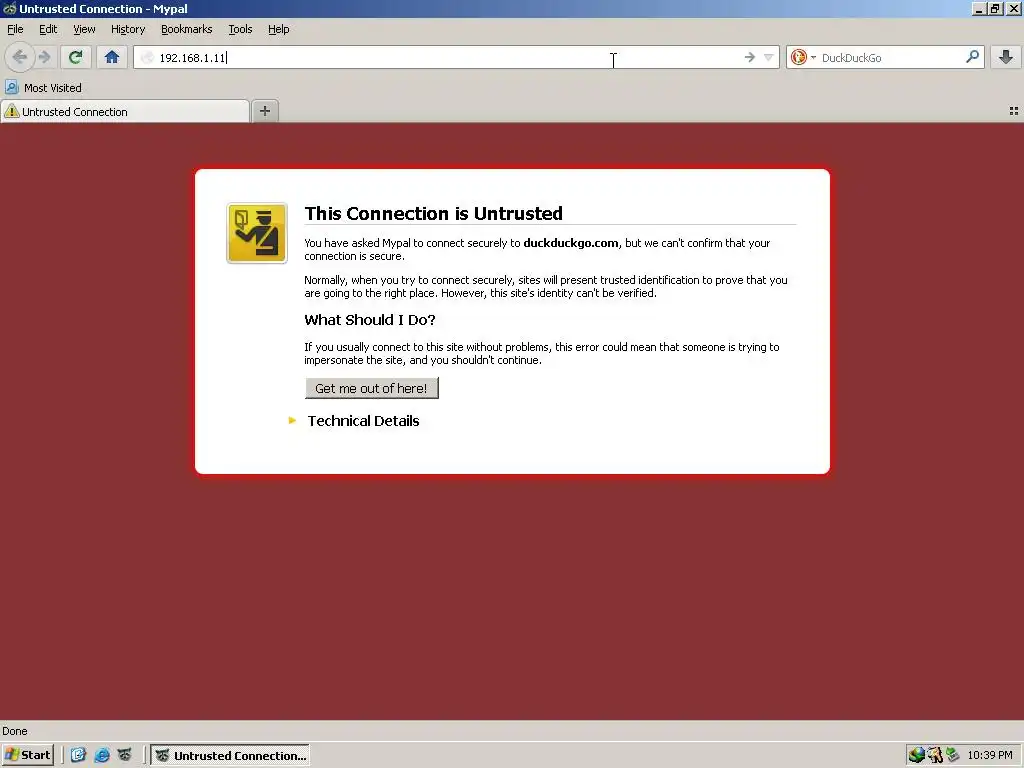Click the Go arrow in the address bar
This screenshot has width=1024, height=768.
point(749,57)
